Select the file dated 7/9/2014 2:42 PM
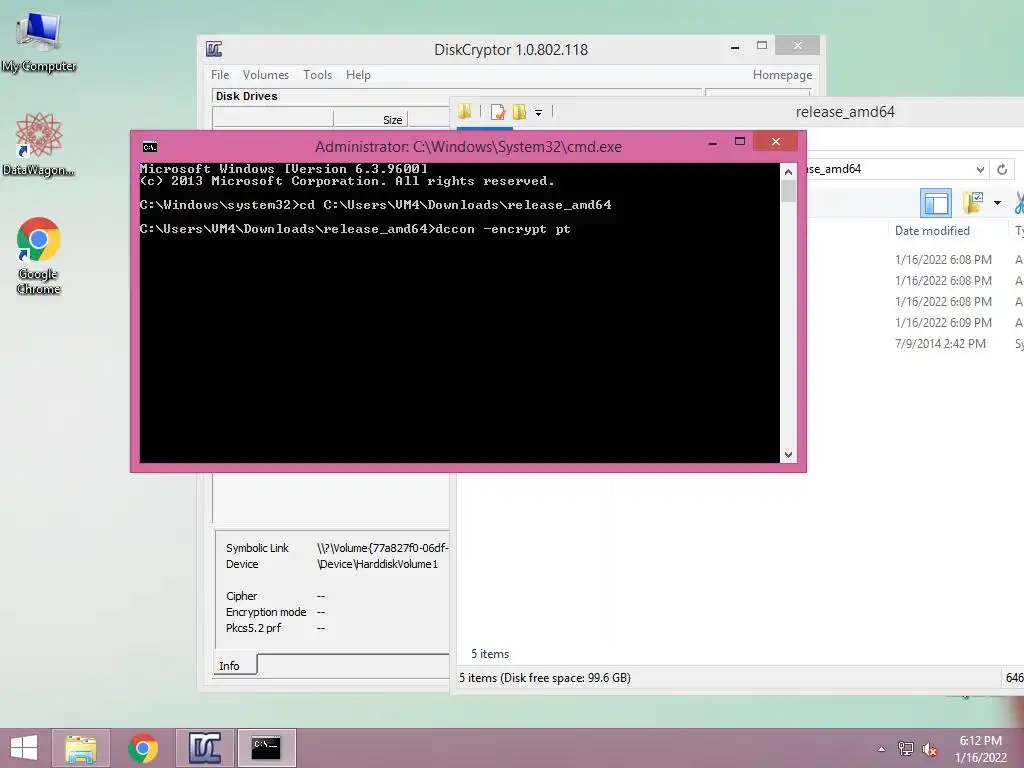 point(940,344)
